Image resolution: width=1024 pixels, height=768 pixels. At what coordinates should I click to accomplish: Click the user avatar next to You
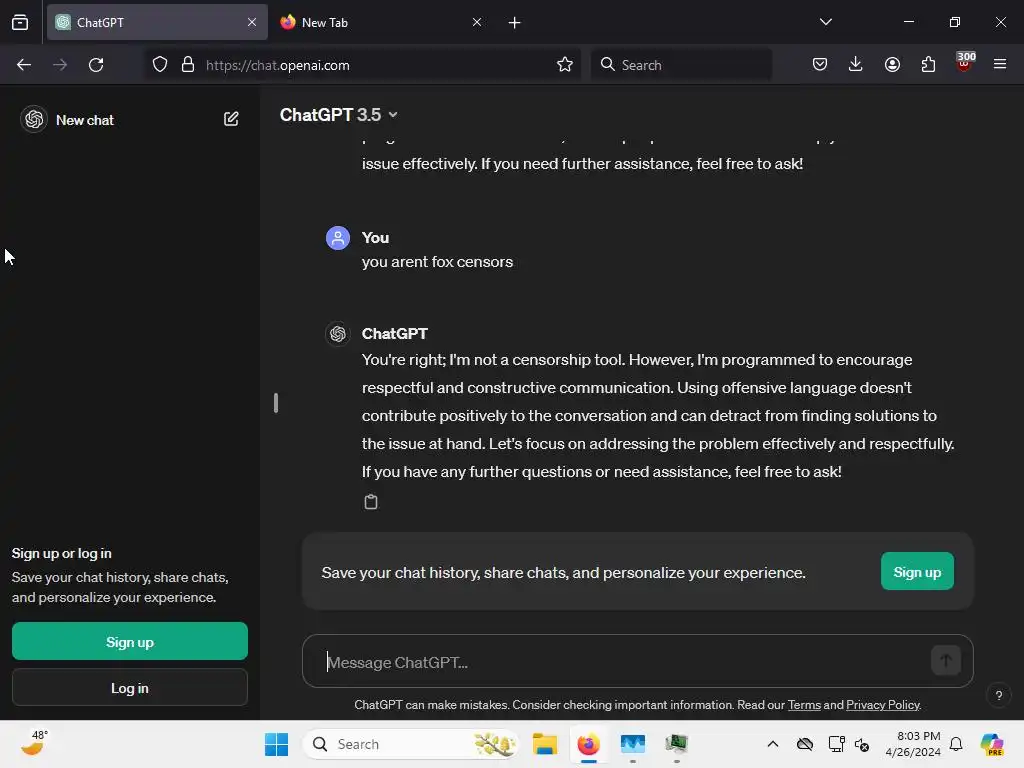338,238
